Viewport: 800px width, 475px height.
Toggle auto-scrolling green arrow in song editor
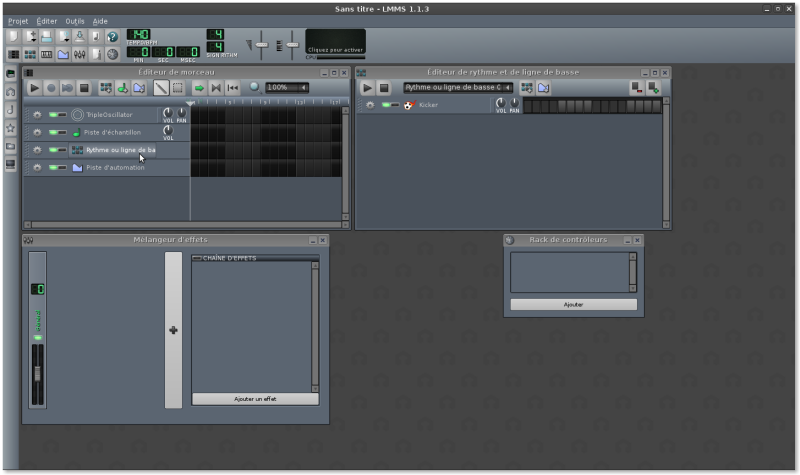pos(199,88)
